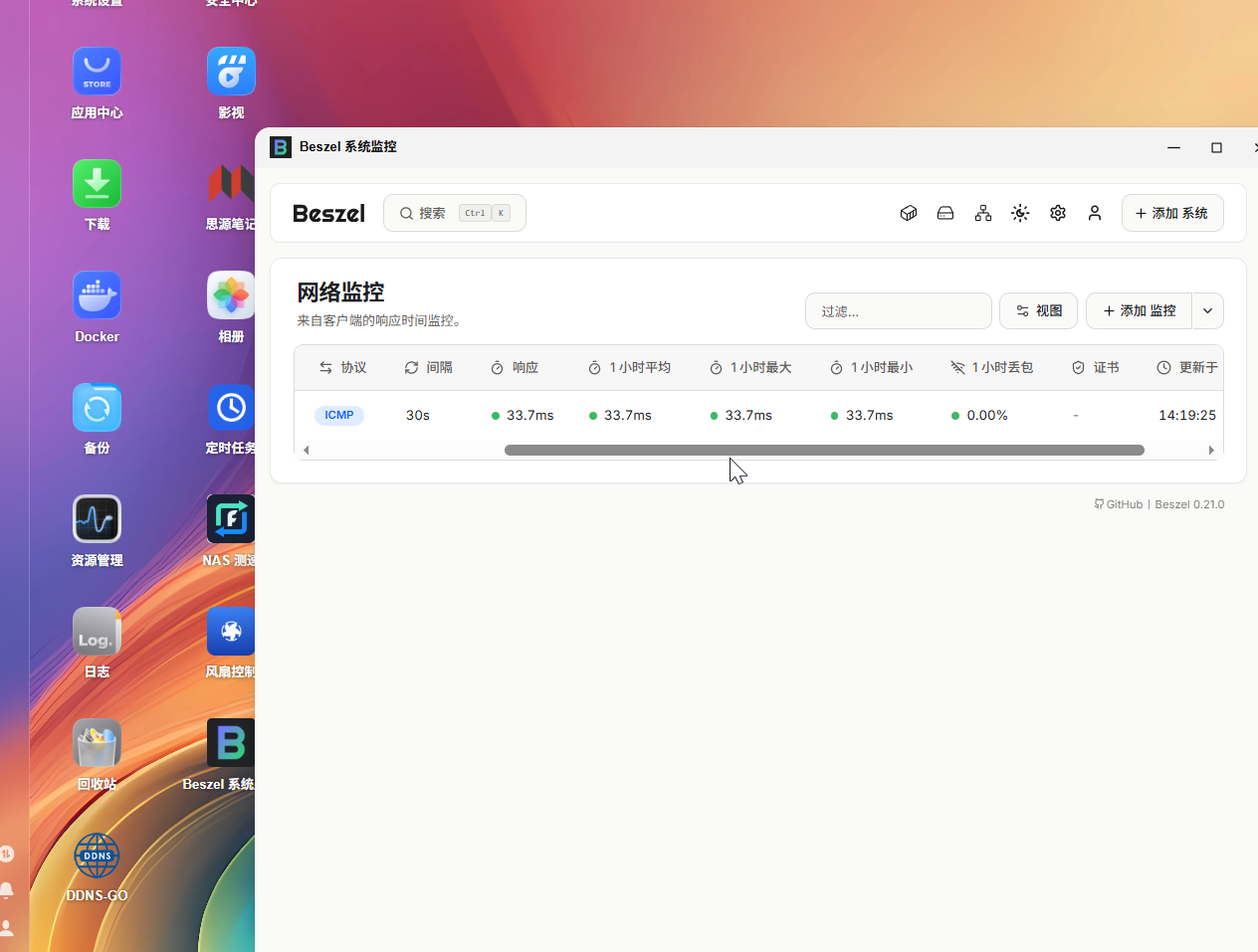Click the horizontal scrollbar thumb in the table

(824, 450)
